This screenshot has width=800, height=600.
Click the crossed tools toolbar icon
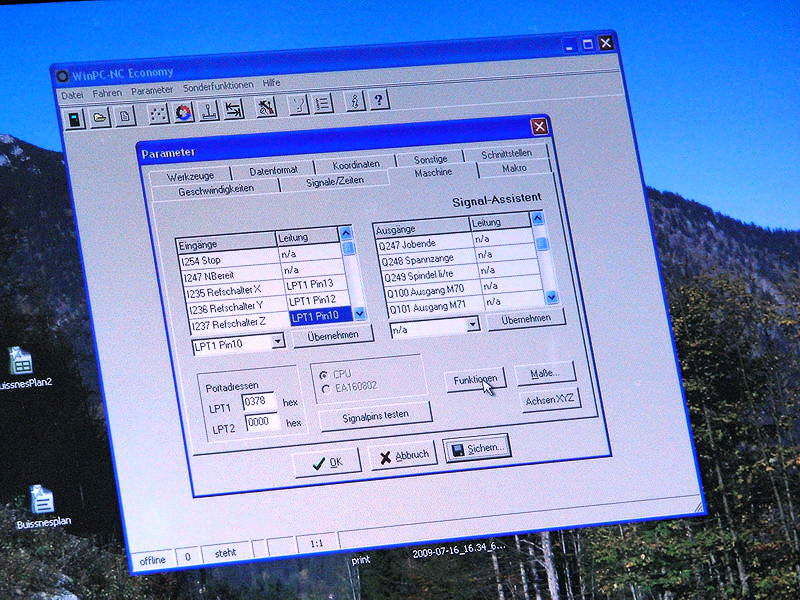click(266, 107)
